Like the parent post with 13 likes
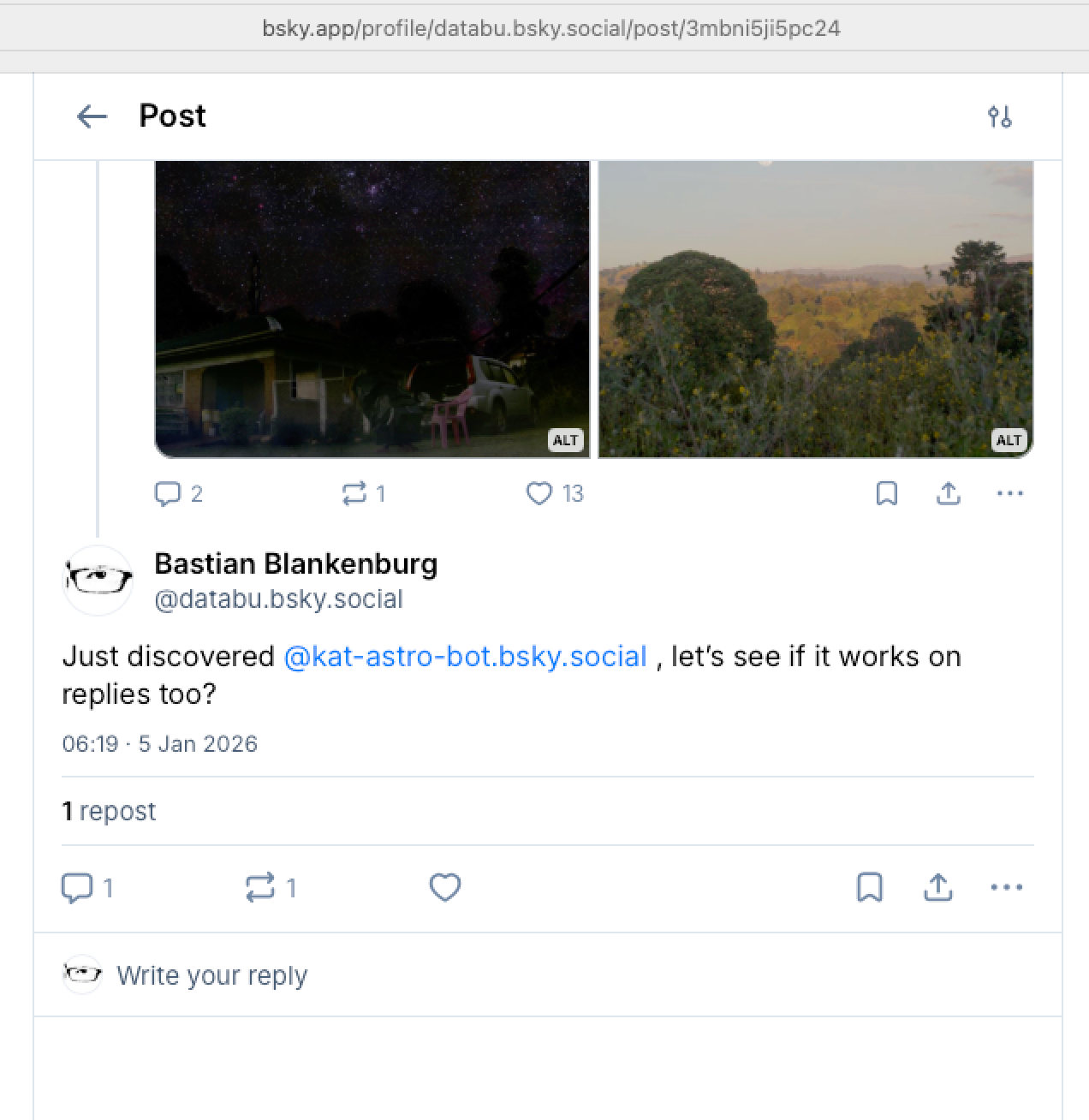The width and height of the screenshot is (1089, 1120). point(539,493)
